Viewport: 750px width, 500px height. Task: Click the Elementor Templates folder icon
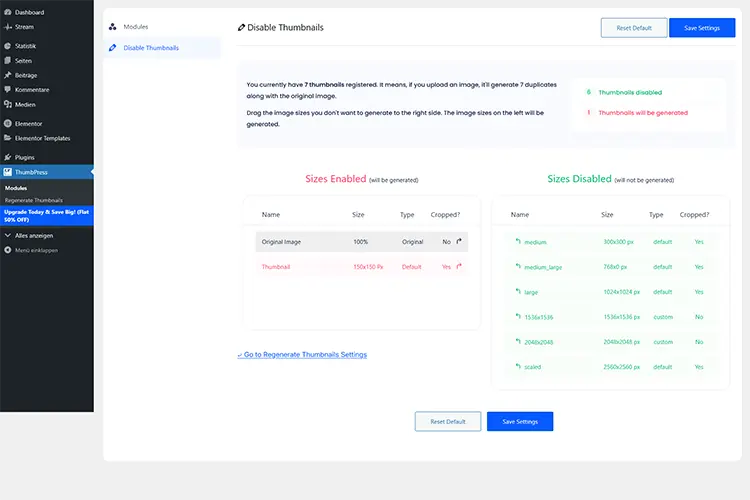click(8, 138)
